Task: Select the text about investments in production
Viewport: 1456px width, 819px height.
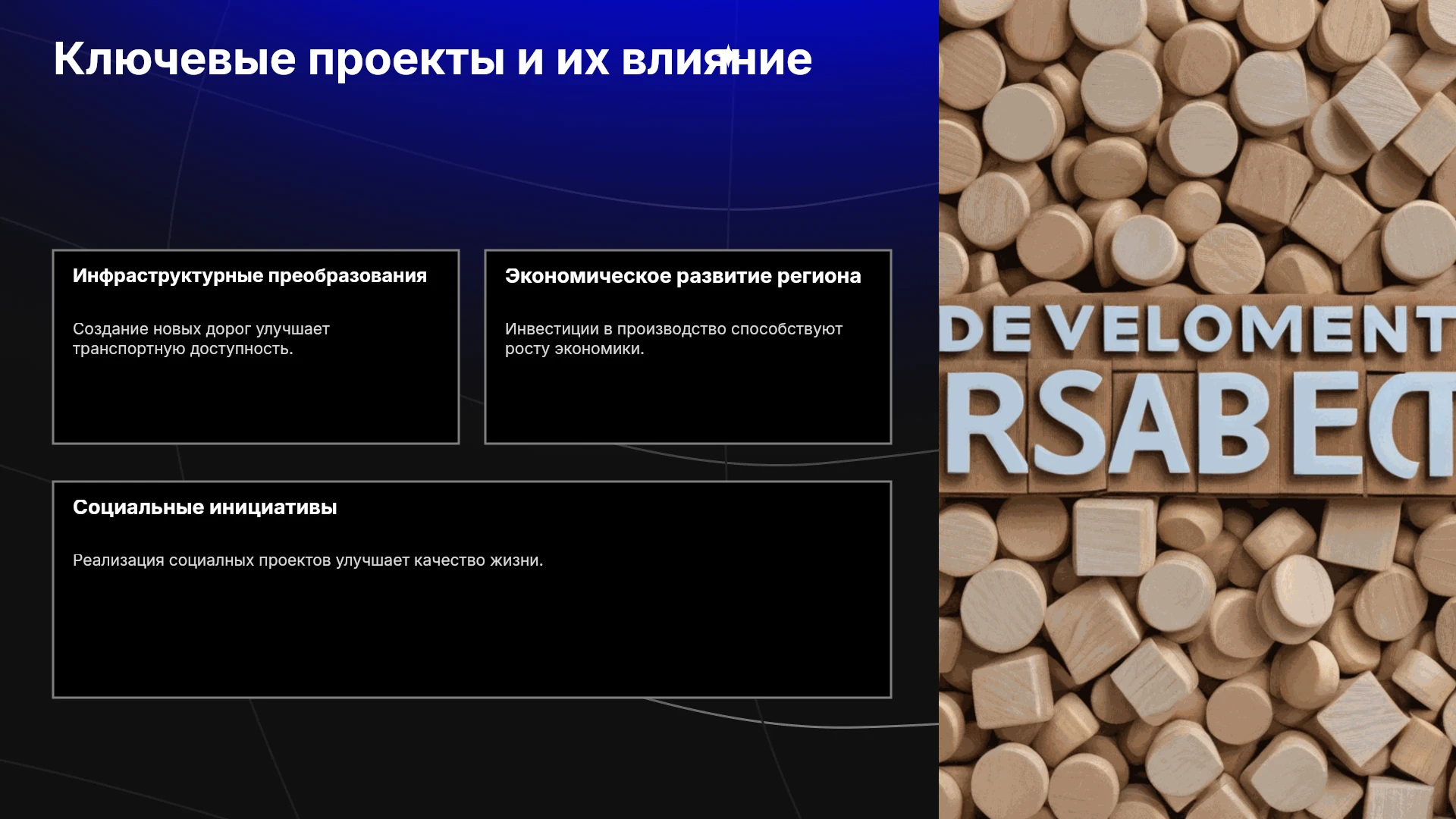Action: (673, 339)
